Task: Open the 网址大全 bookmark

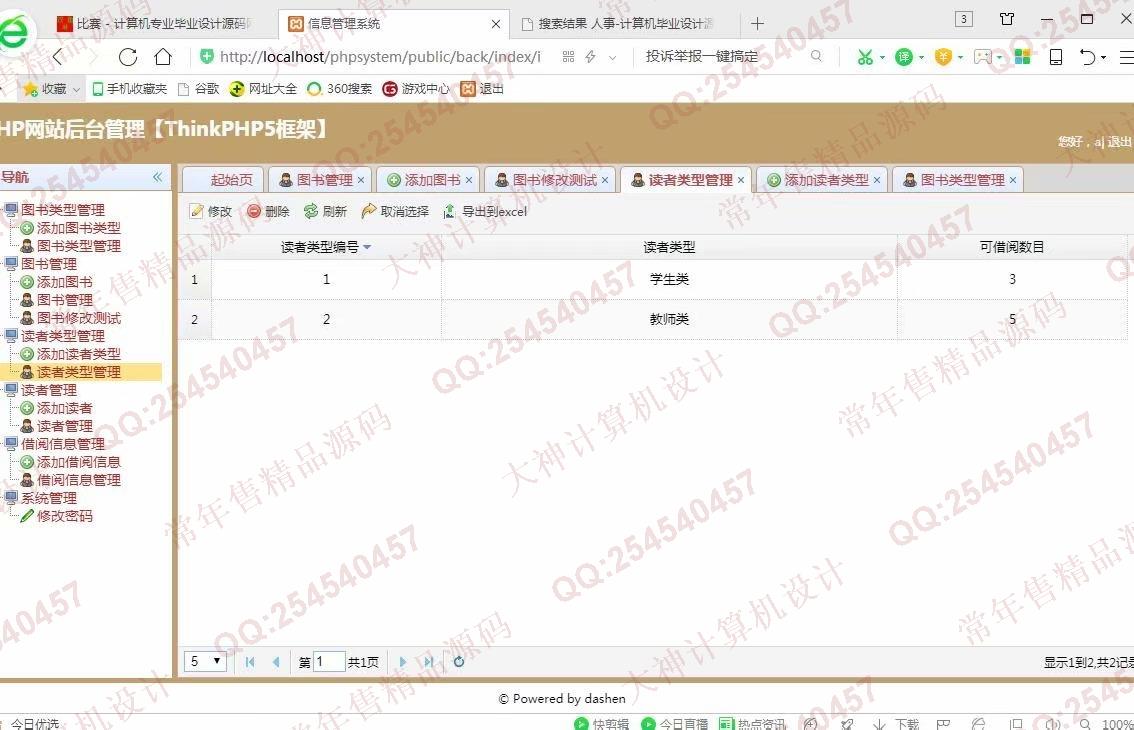Action: (x=263, y=89)
